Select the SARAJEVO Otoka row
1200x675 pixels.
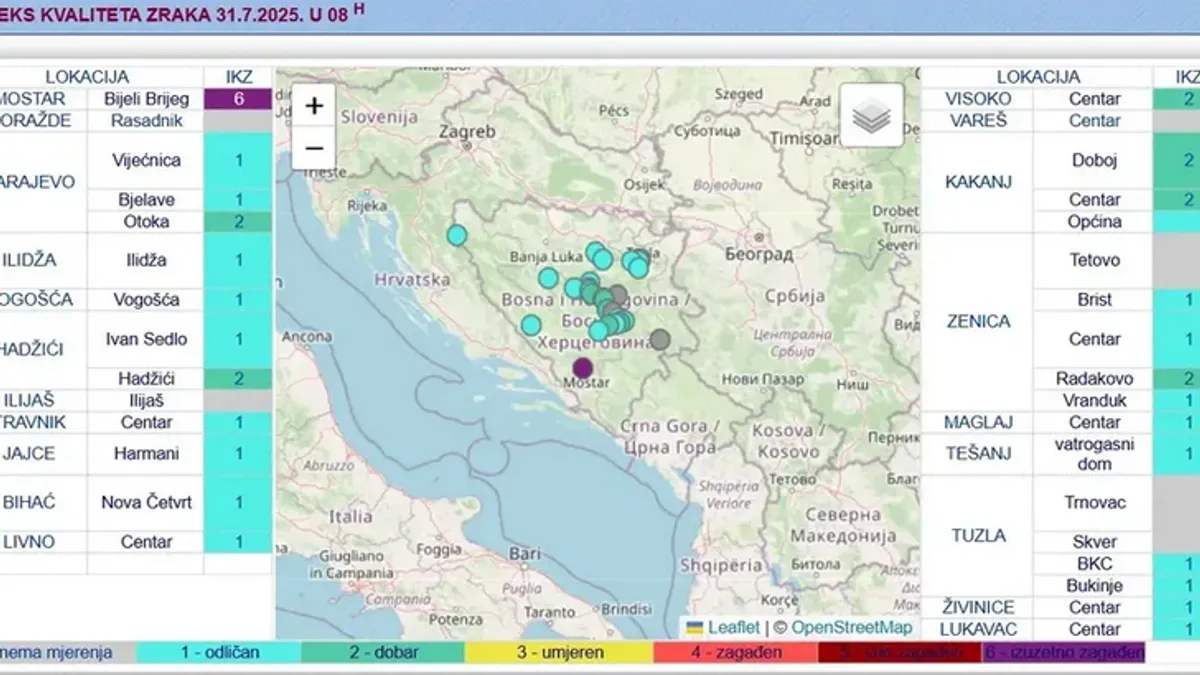148,222
